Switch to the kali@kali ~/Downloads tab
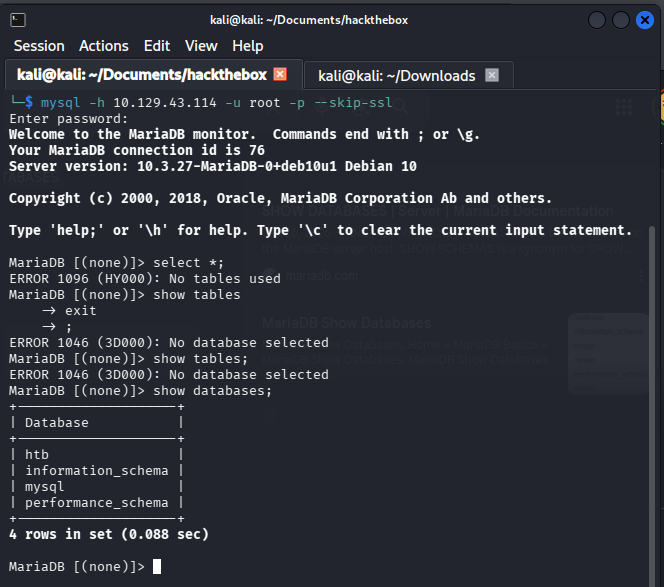This screenshot has height=587, width=664. 396,76
